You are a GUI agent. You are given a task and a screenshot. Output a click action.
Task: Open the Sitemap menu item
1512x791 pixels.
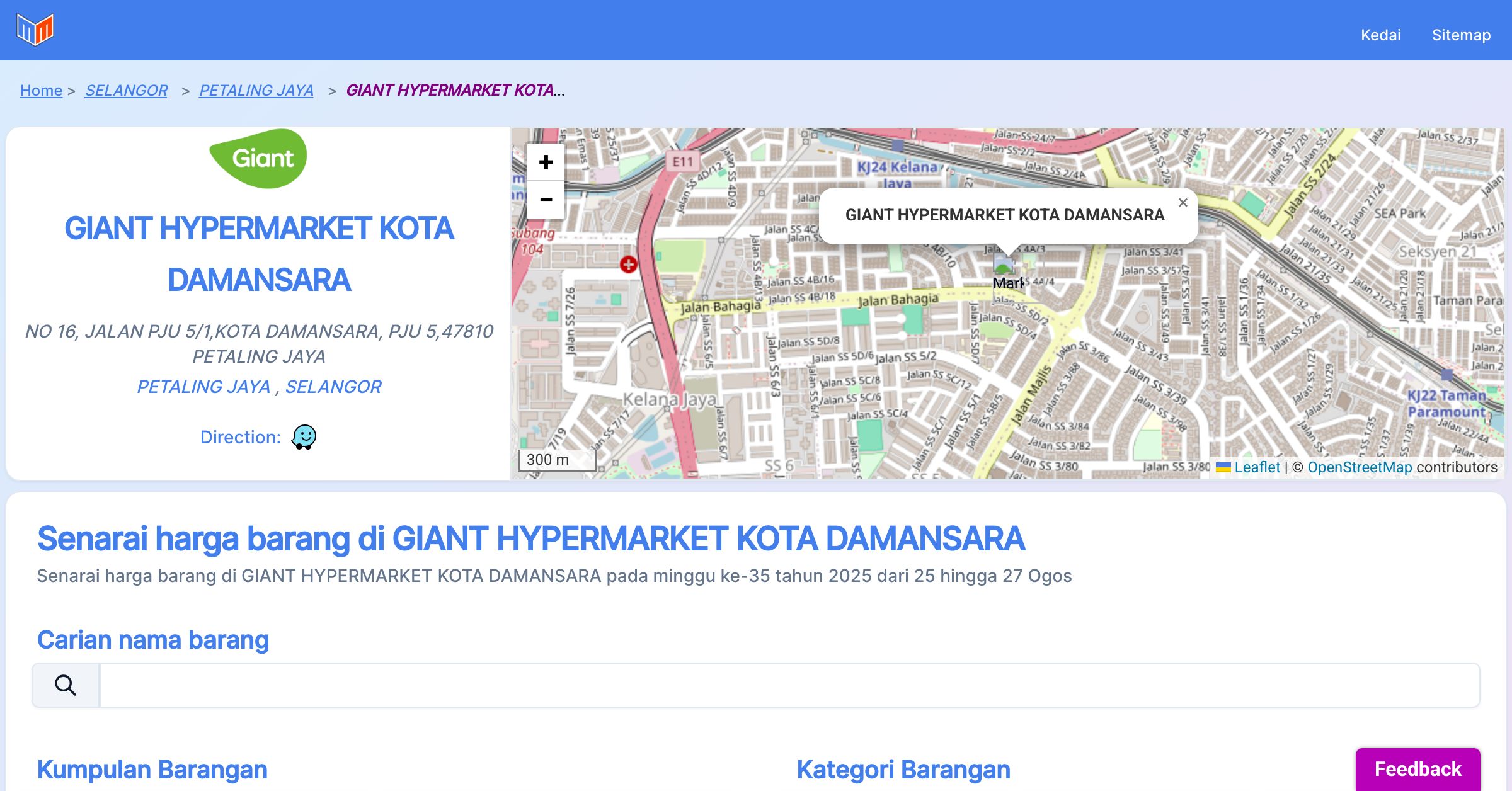point(1461,35)
